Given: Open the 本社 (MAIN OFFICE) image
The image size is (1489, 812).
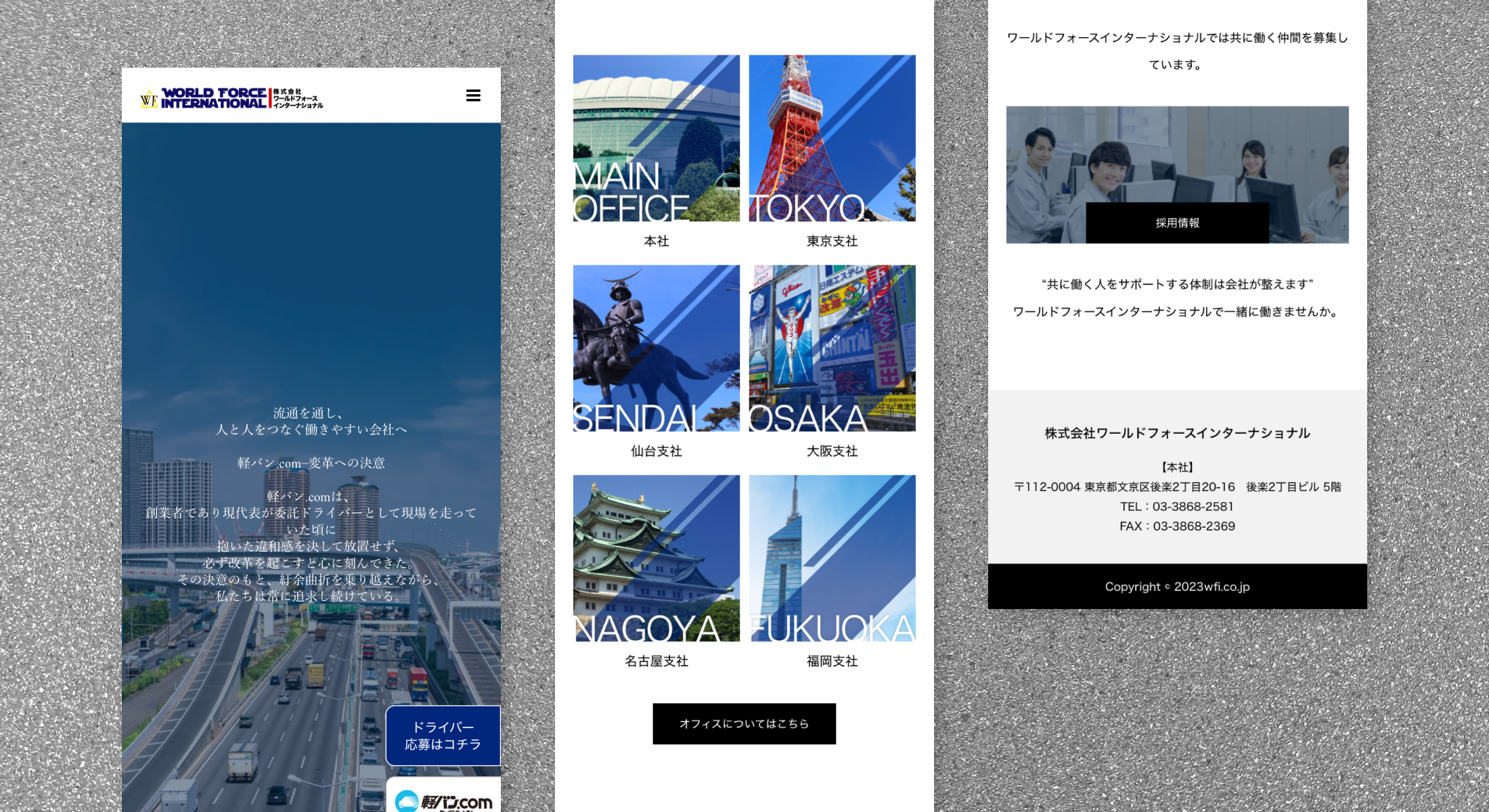Looking at the screenshot, I should point(656,138).
